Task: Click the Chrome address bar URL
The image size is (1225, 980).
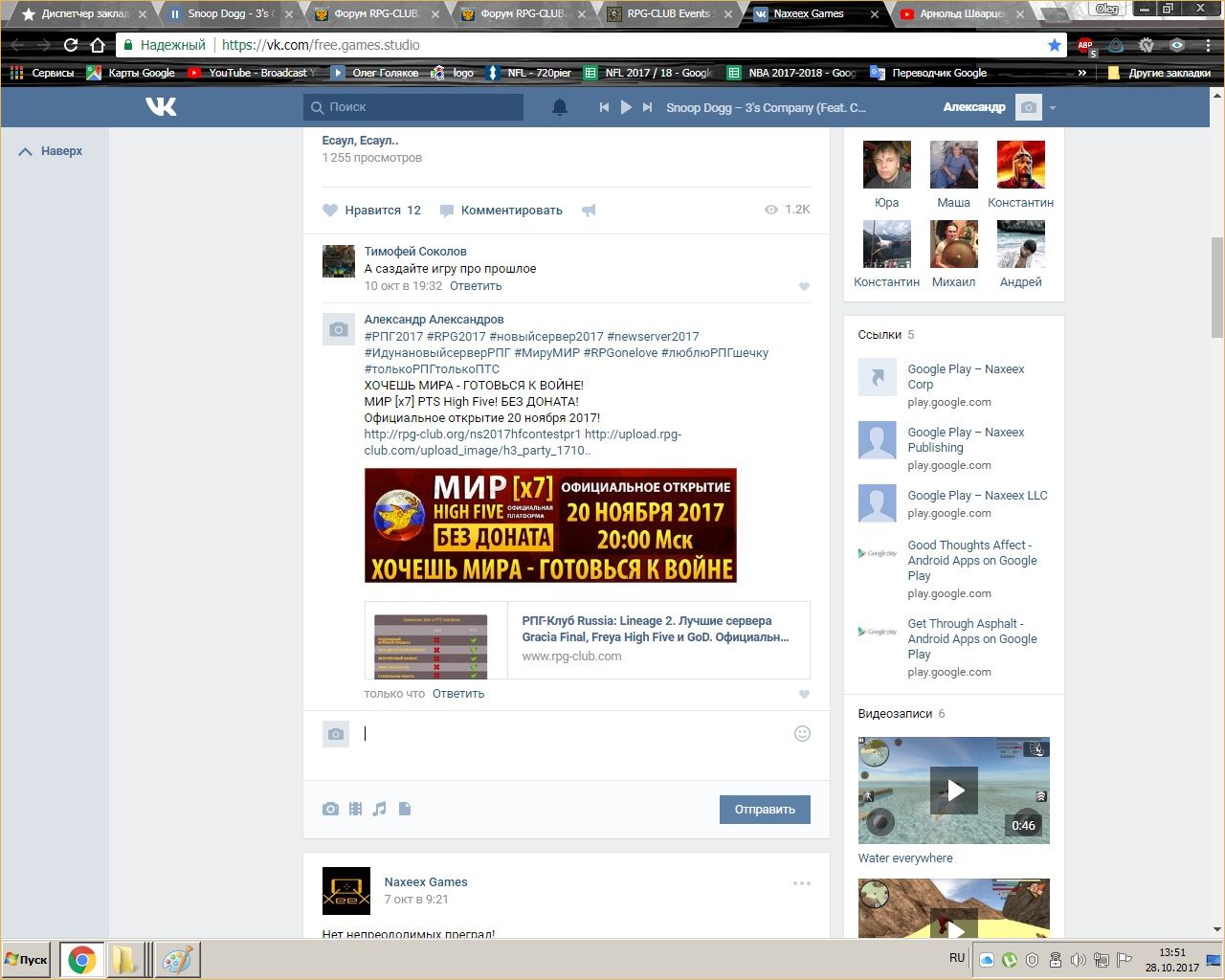Action: point(321,45)
